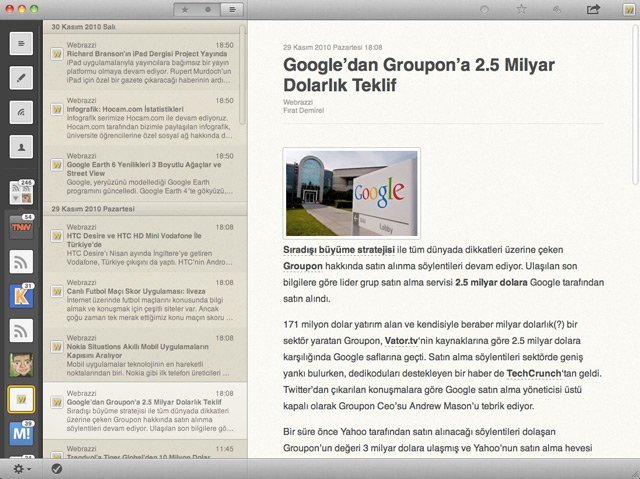Screen dimensions: 640x479
Task: Open the orange K feed icon with 31 unread
Action: (x=20, y=297)
